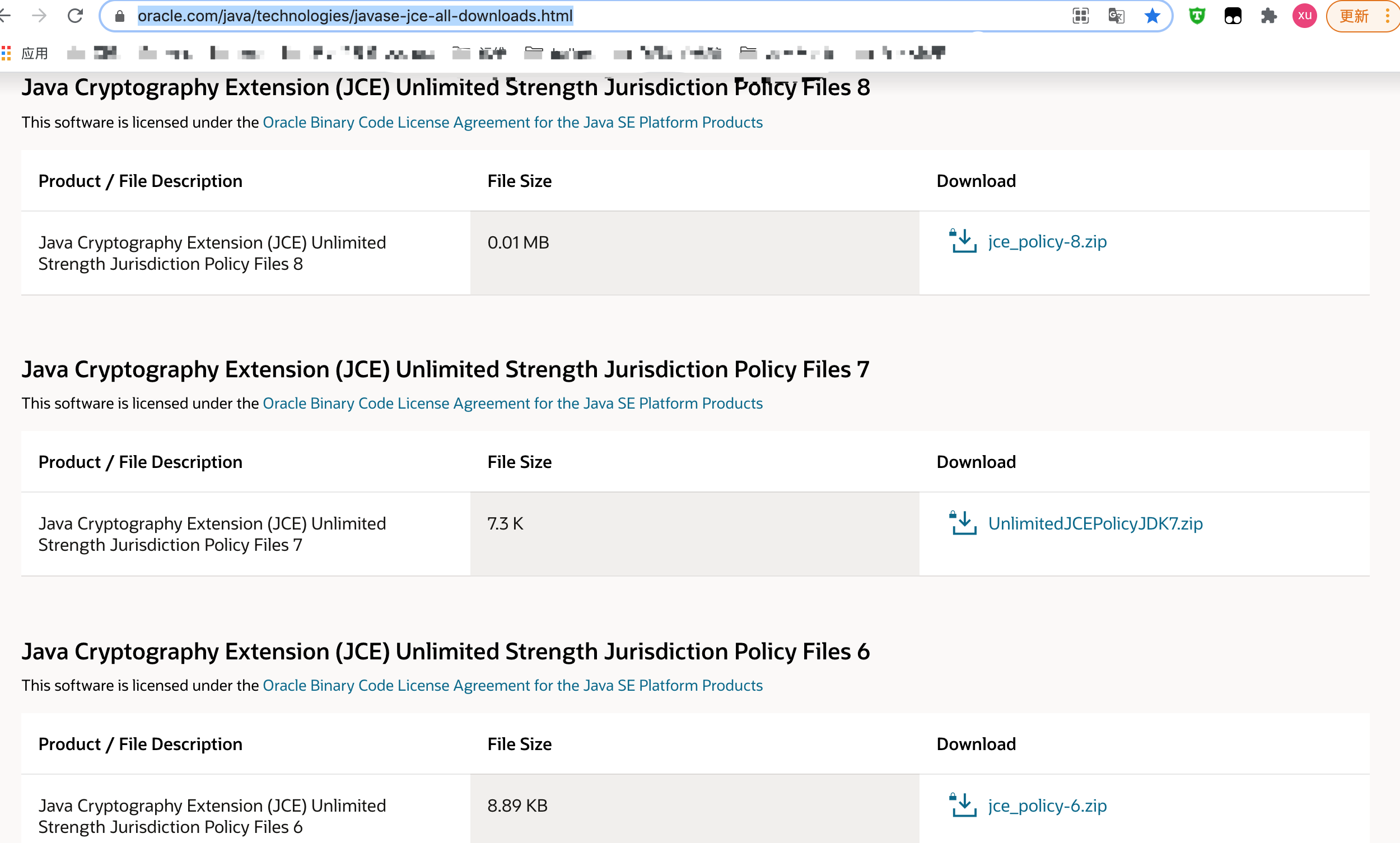Go forward with the forward arrow
The width and height of the screenshot is (1400, 843).
[x=39, y=16]
